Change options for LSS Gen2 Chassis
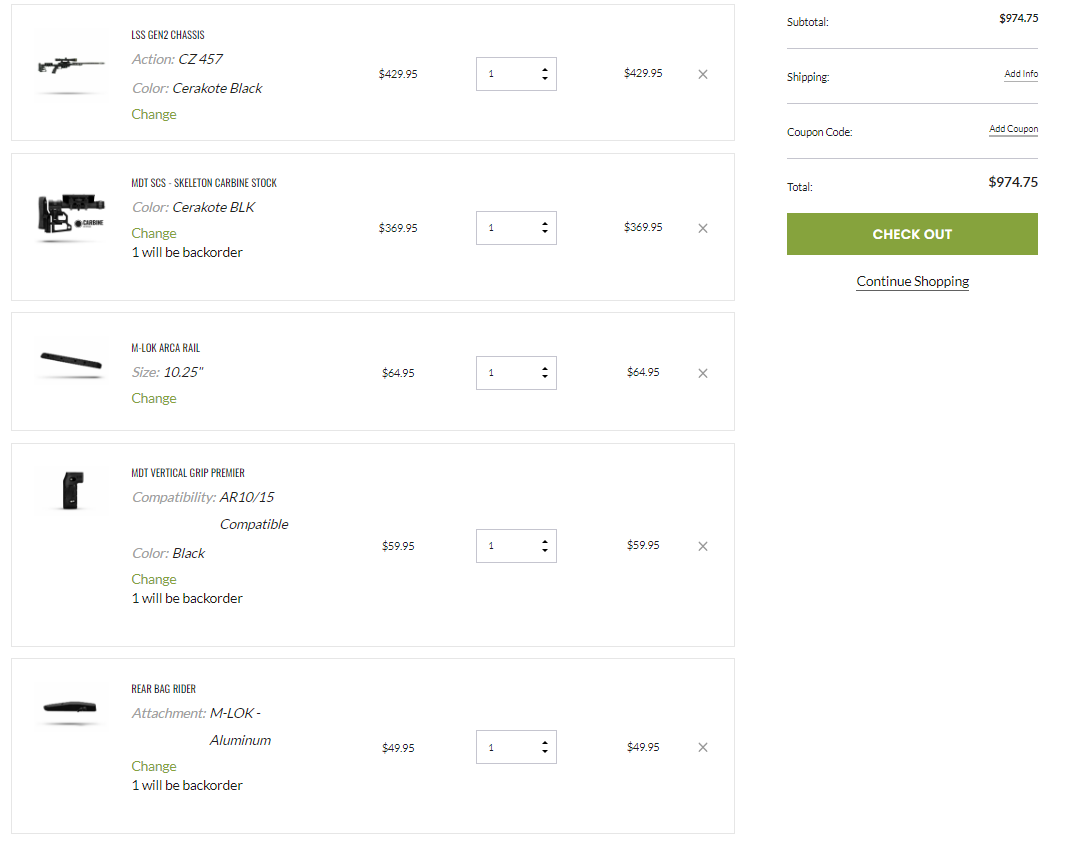The image size is (1070, 845). 154,115
